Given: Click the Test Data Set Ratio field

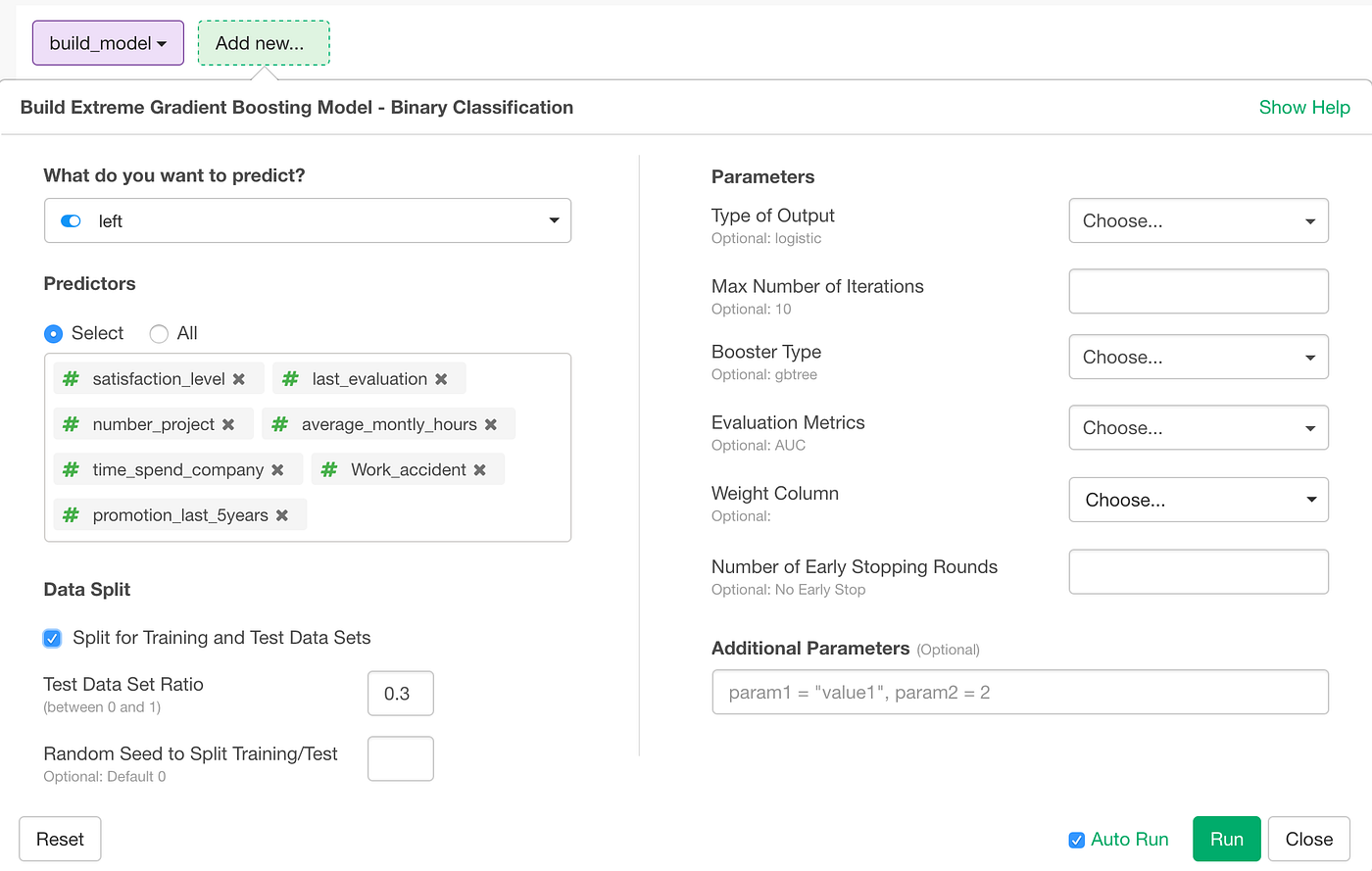Looking at the screenshot, I should click(400, 693).
